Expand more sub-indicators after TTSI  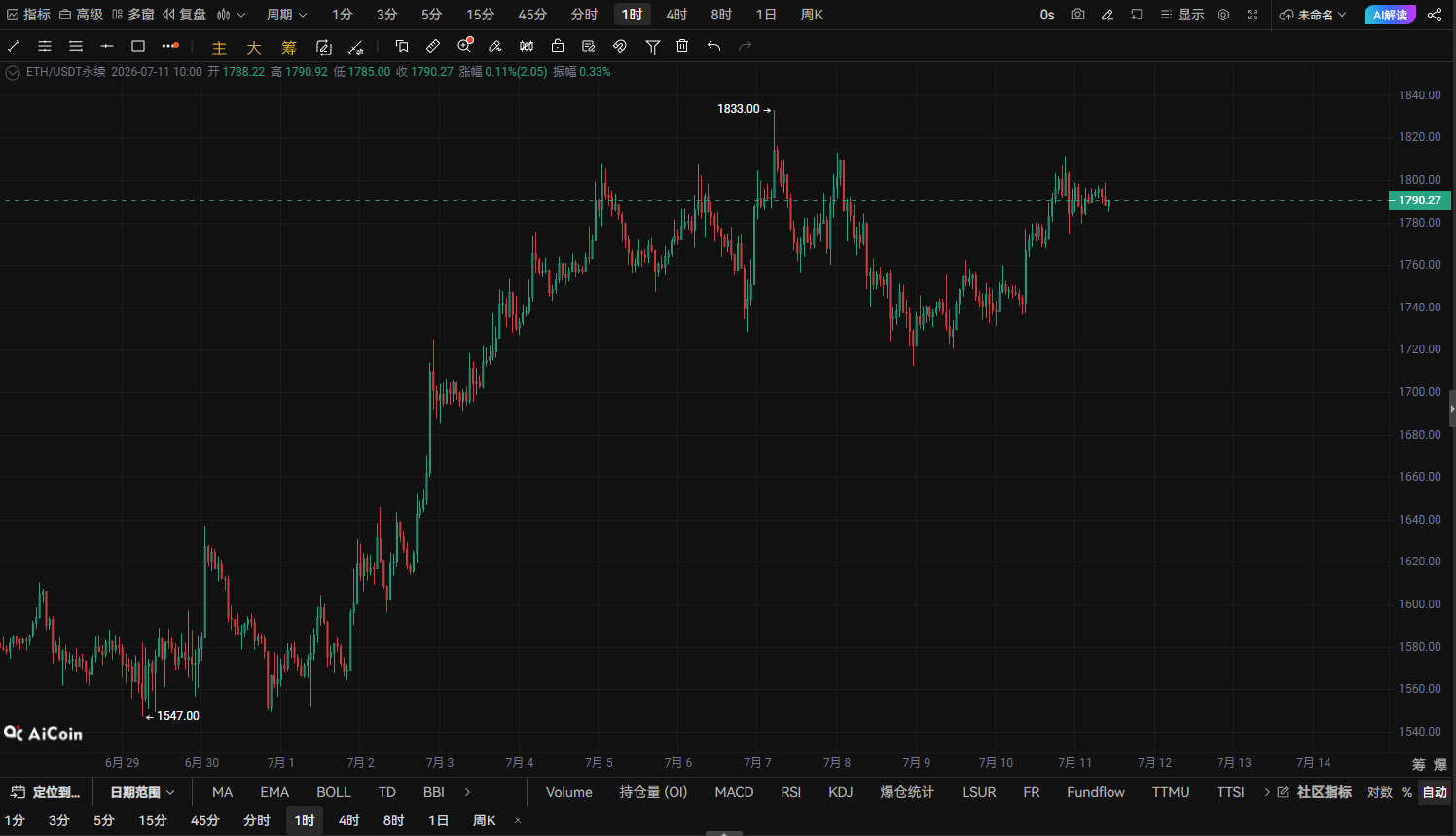pos(1267,792)
